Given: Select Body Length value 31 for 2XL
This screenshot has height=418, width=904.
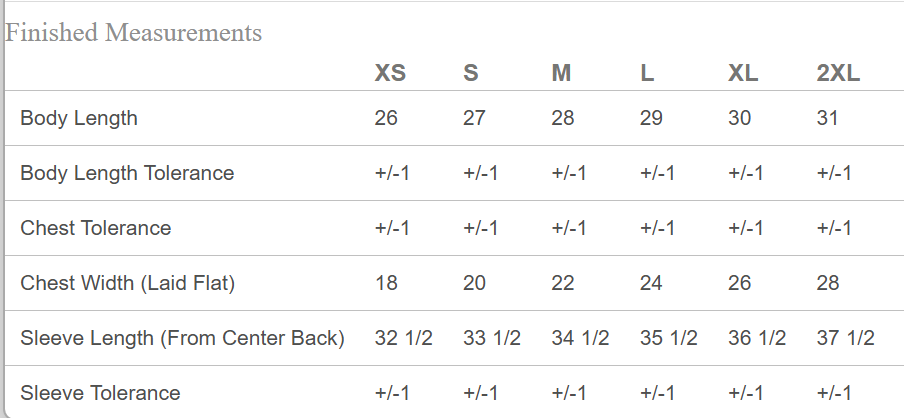Looking at the screenshot, I should tap(828, 118).
